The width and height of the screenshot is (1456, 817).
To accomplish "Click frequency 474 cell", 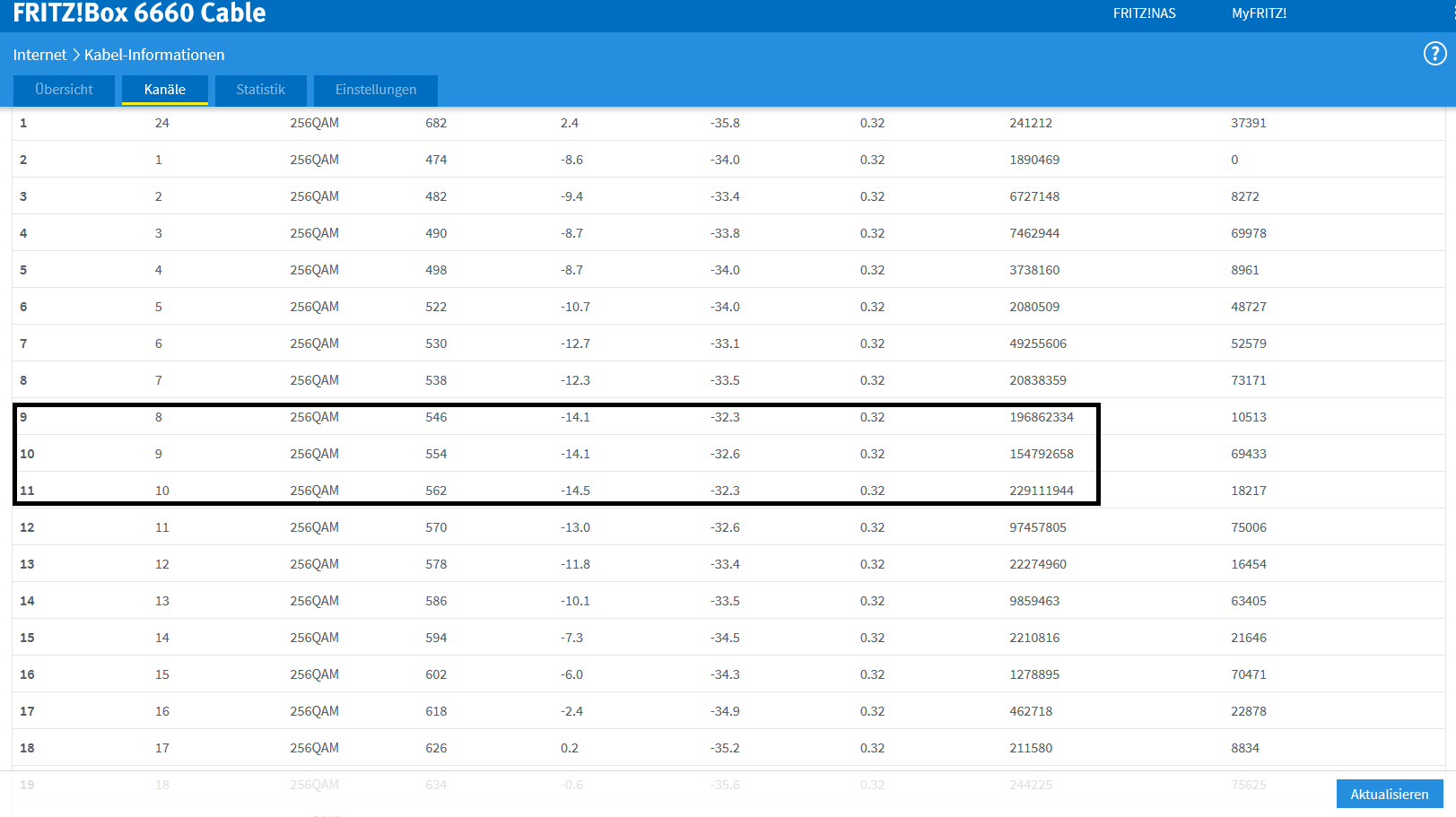I will click(x=436, y=160).
